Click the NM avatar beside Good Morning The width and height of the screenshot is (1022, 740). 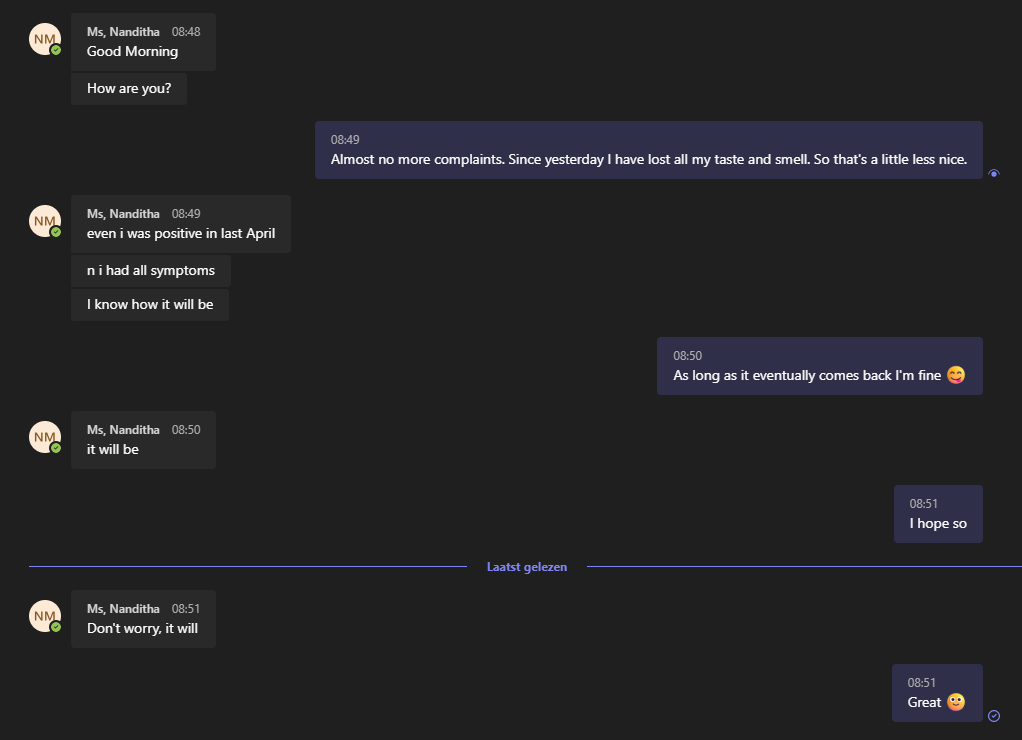45,39
